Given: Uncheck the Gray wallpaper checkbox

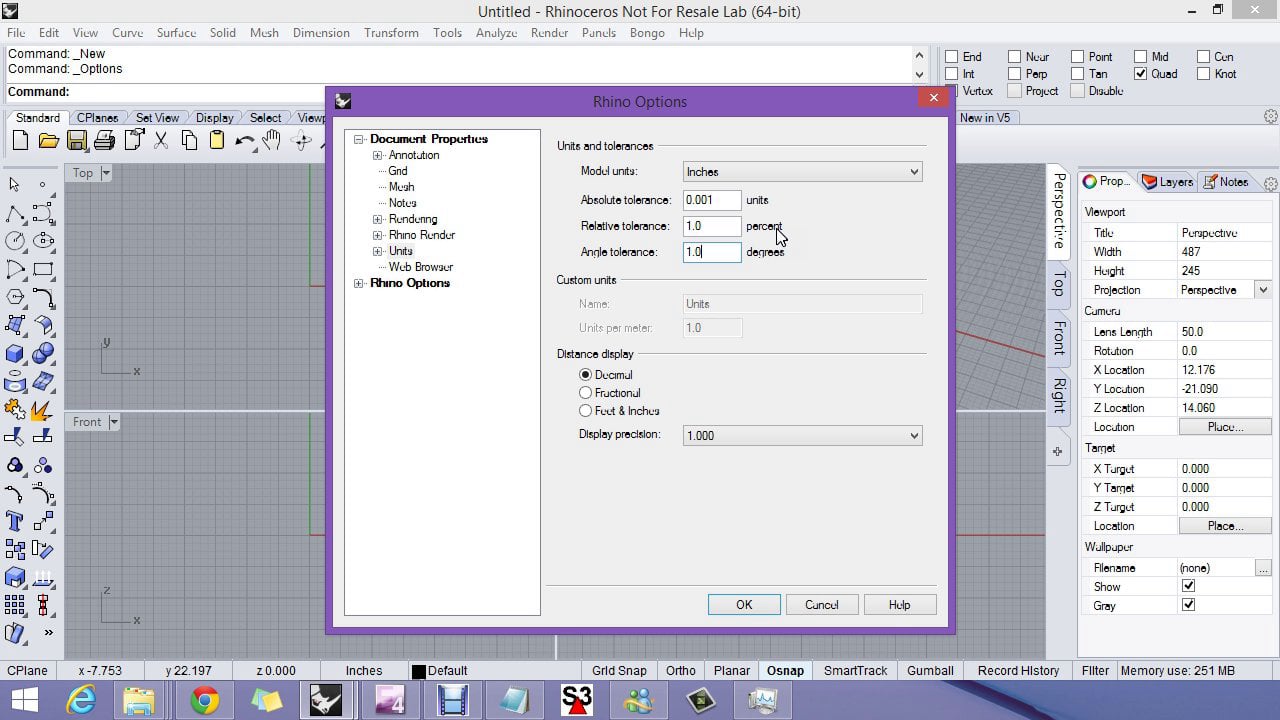Looking at the screenshot, I should [x=1188, y=605].
